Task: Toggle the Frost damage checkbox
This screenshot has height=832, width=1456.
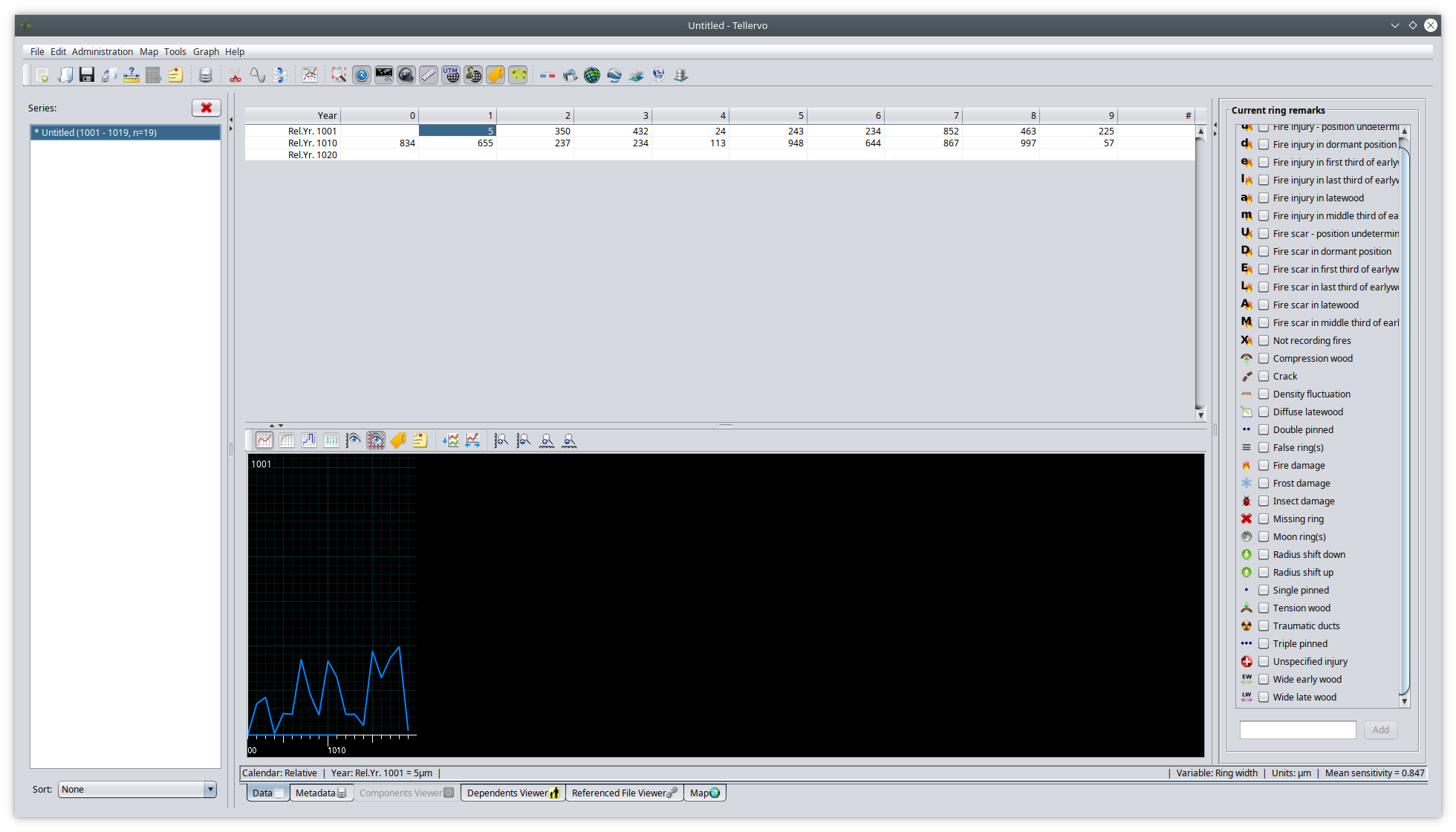Action: (x=1262, y=483)
